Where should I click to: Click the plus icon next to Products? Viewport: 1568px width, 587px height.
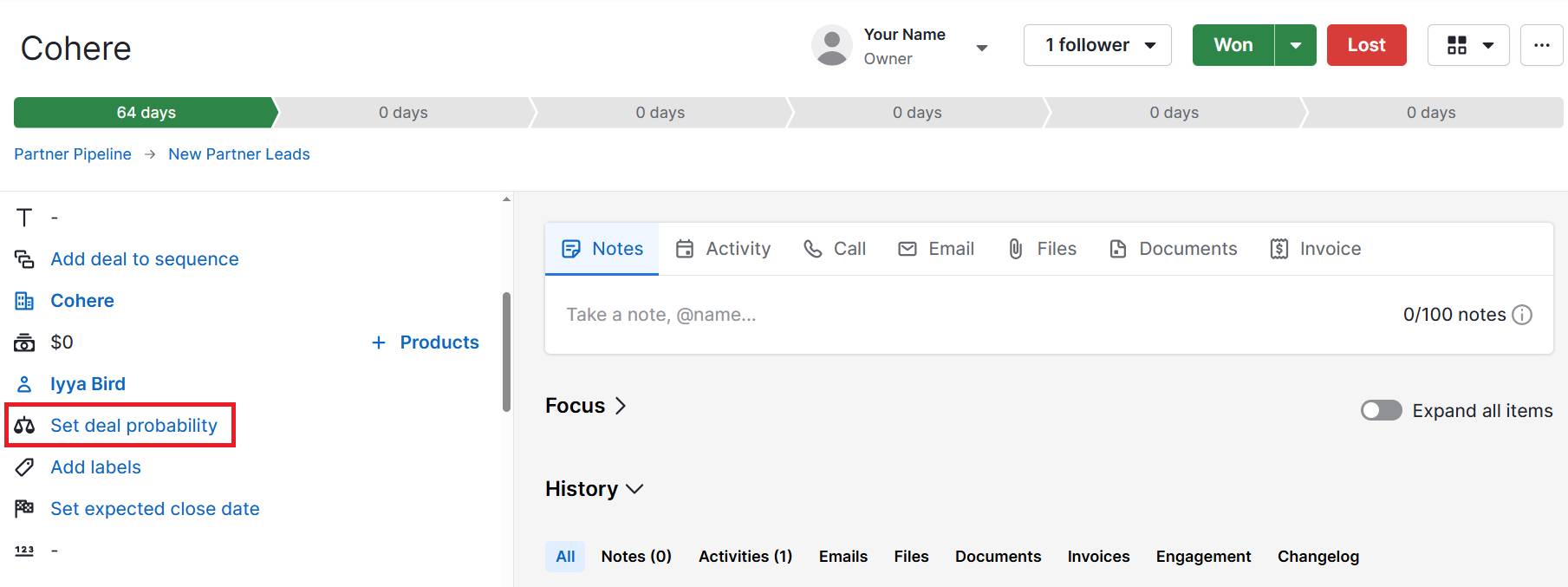click(379, 342)
